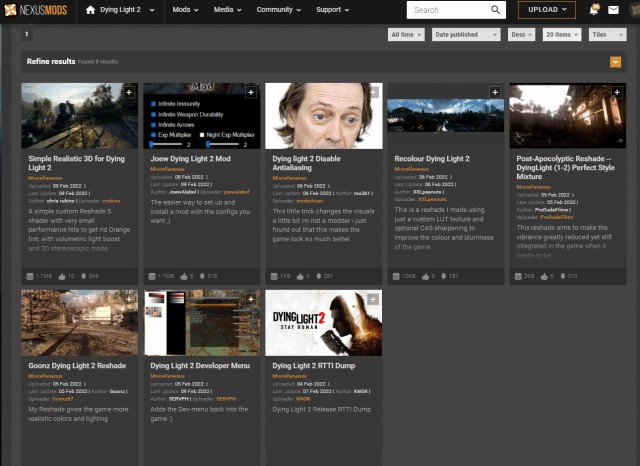The height and width of the screenshot is (466, 640).
Task: Open the Date published sort dropdown
Action: (466, 35)
